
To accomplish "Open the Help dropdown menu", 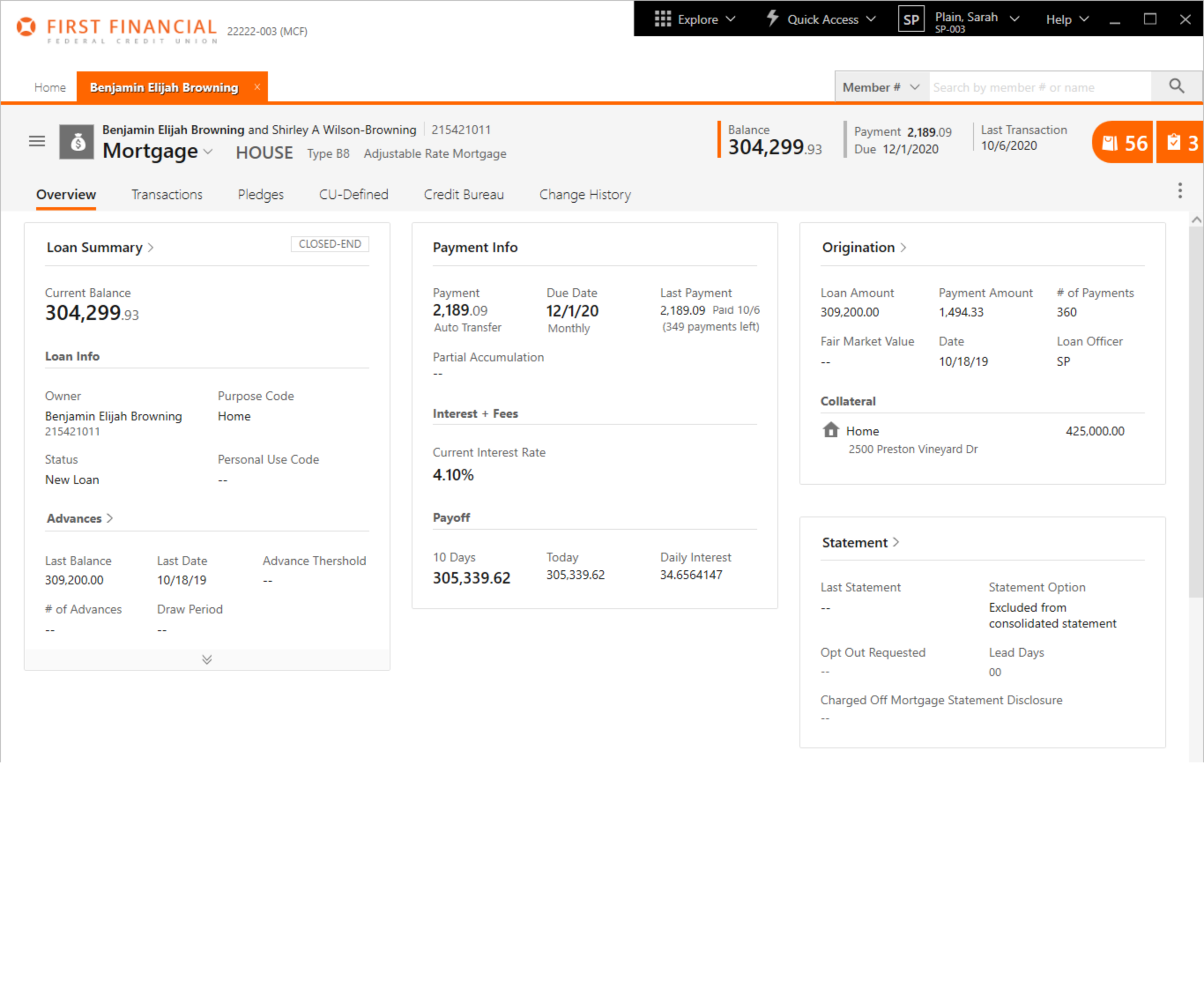I will pyautogui.click(x=1067, y=19).
